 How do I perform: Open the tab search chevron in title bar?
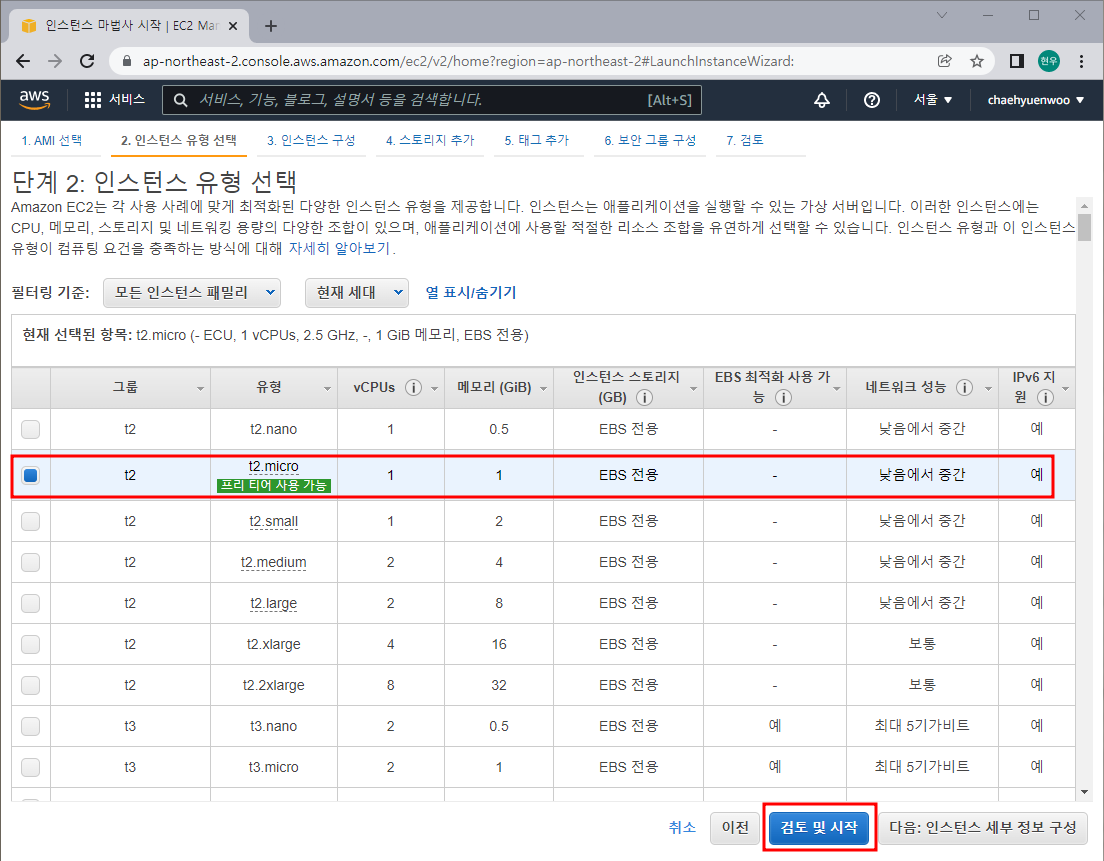tap(941, 15)
